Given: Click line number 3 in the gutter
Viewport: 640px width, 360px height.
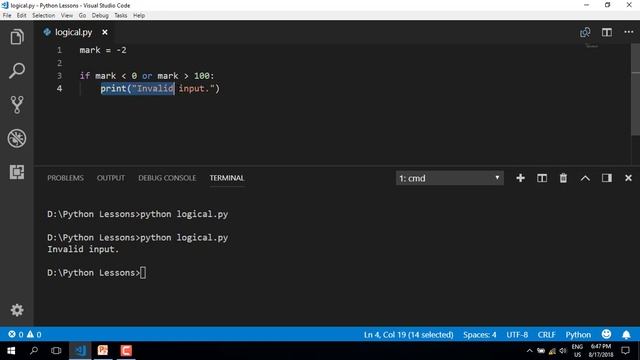Looking at the screenshot, I should [60, 76].
